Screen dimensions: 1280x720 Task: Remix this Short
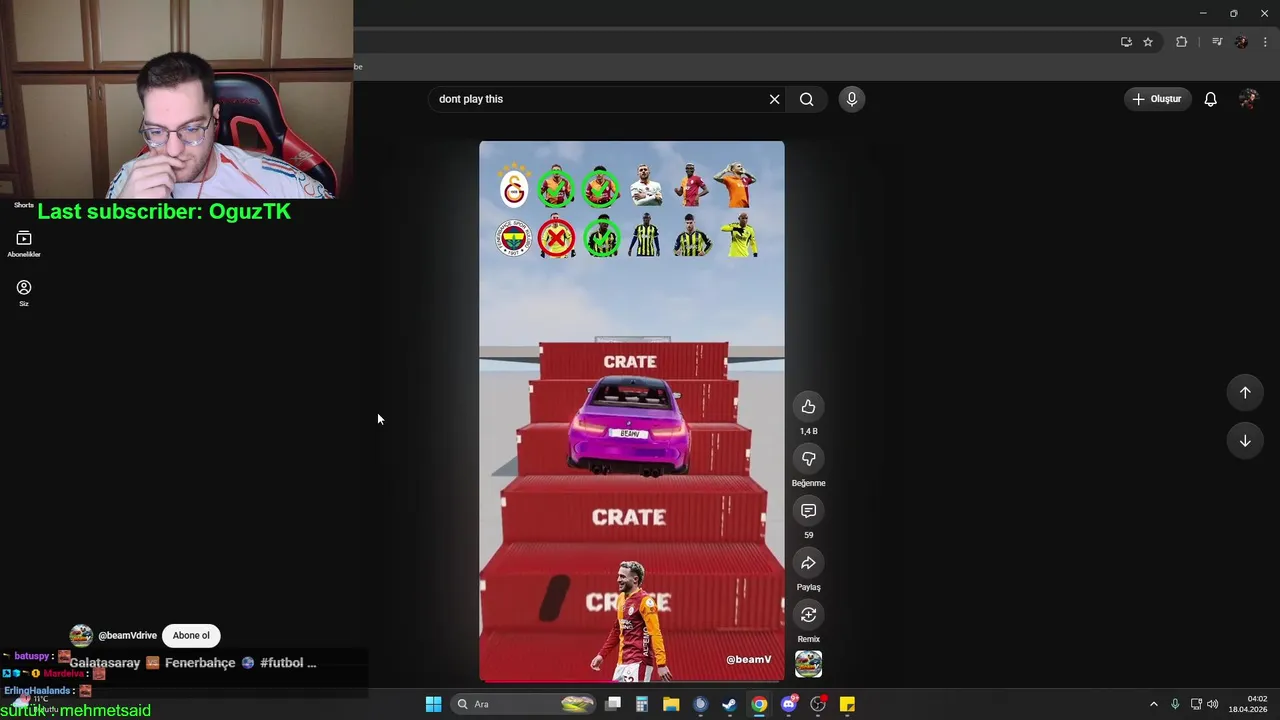tap(808, 615)
